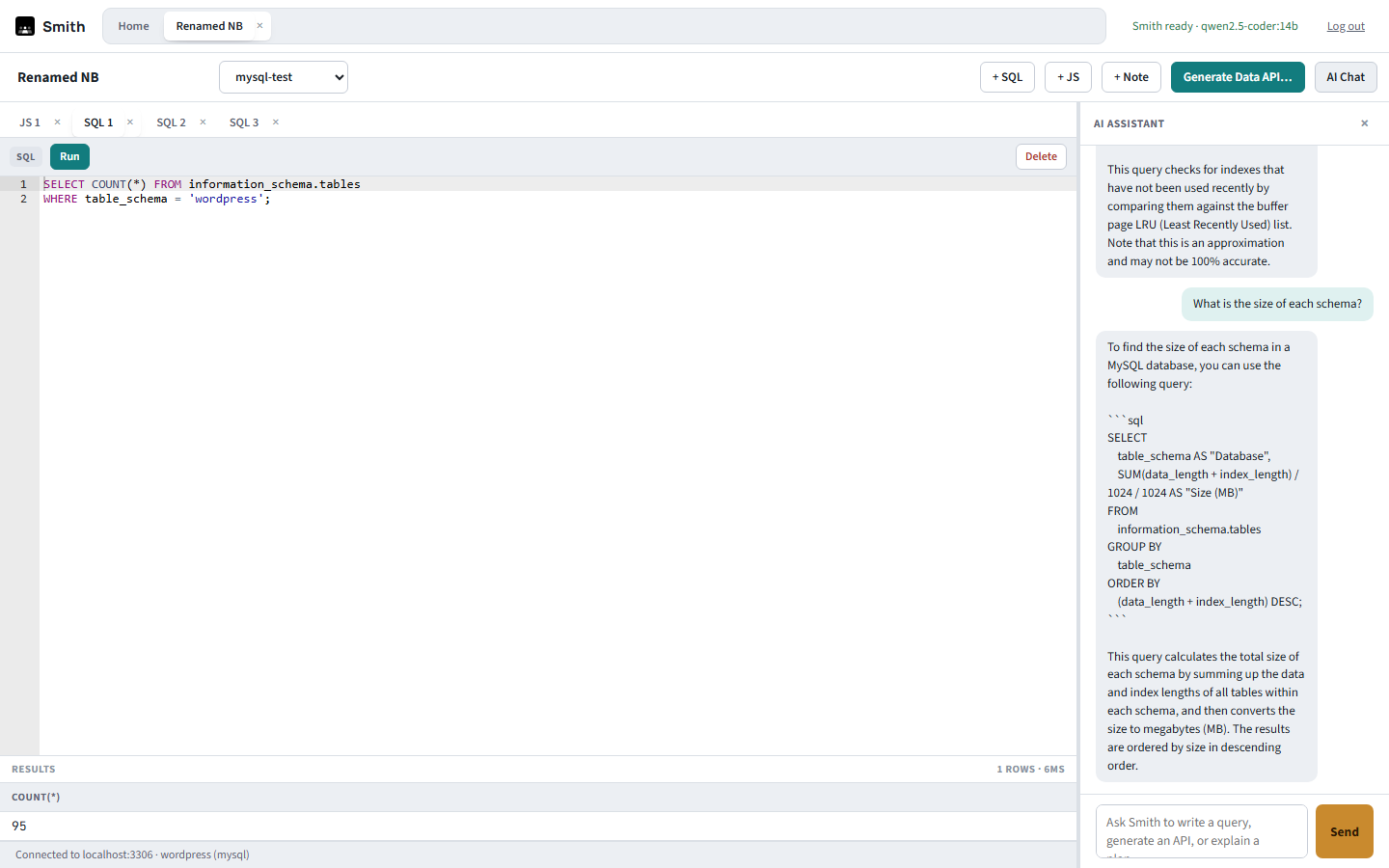The width and height of the screenshot is (1389, 868).
Task: Open the mysql-test connection dropdown
Action: click(x=284, y=77)
